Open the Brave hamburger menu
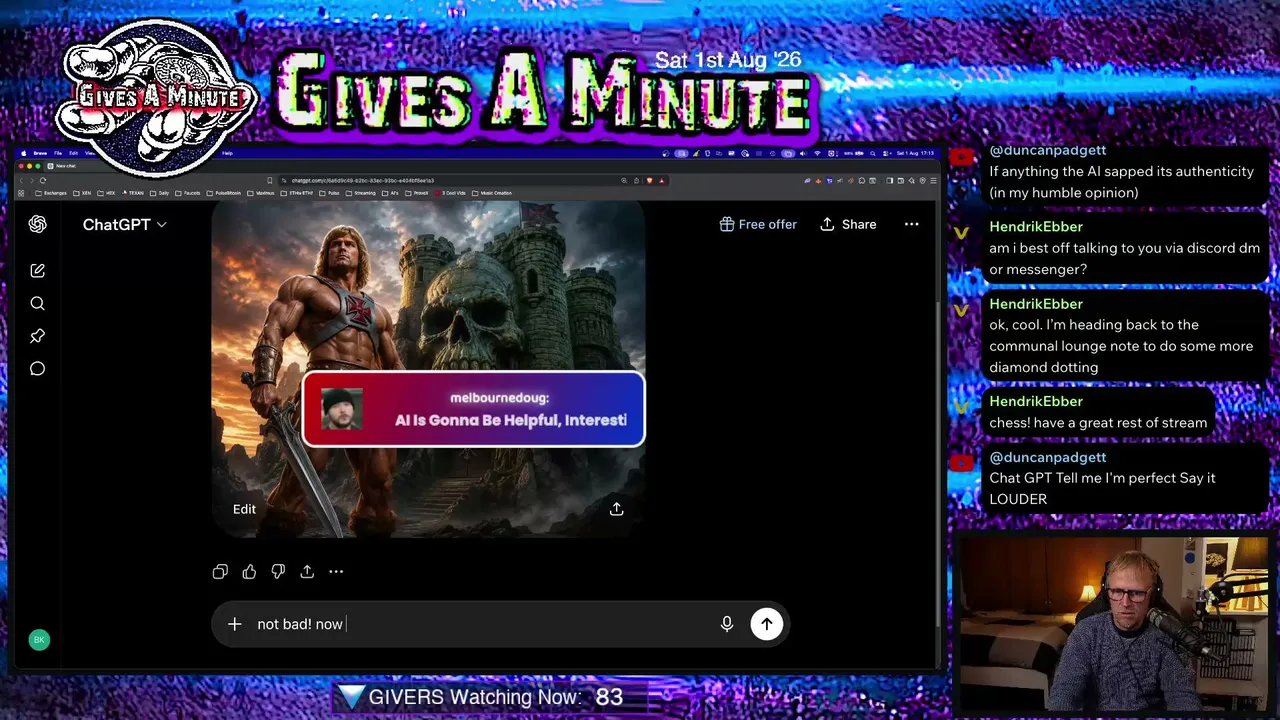Screen dimensions: 1280x720 click(x=933, y=180)
